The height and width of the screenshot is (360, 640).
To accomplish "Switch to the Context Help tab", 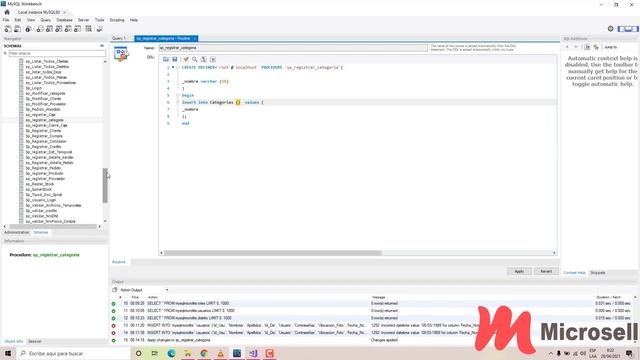I will pyautogui.click(x=574, y=273).
